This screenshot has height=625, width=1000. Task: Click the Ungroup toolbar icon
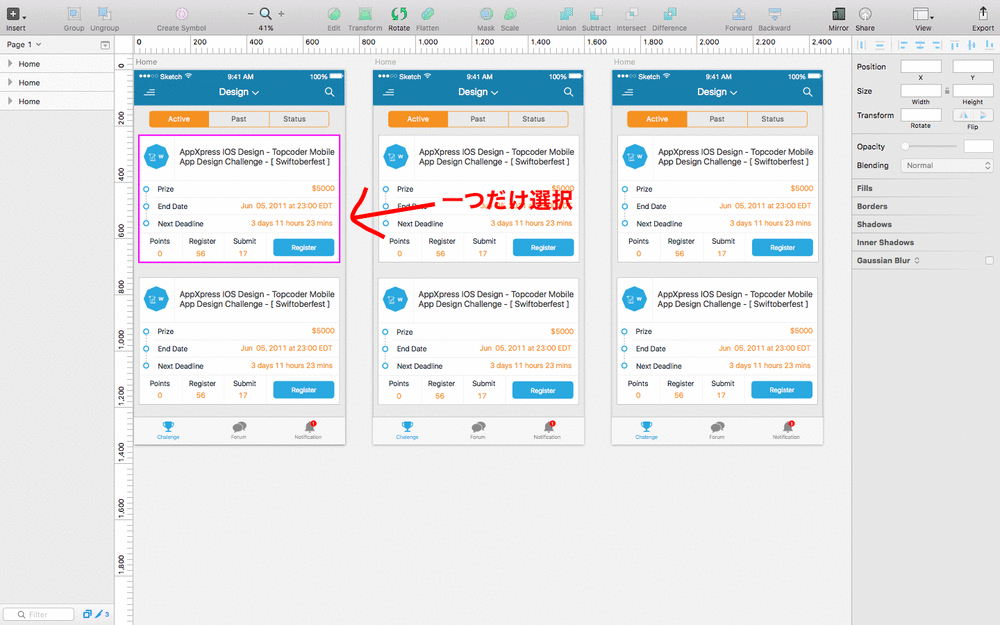tap(104, 13)
